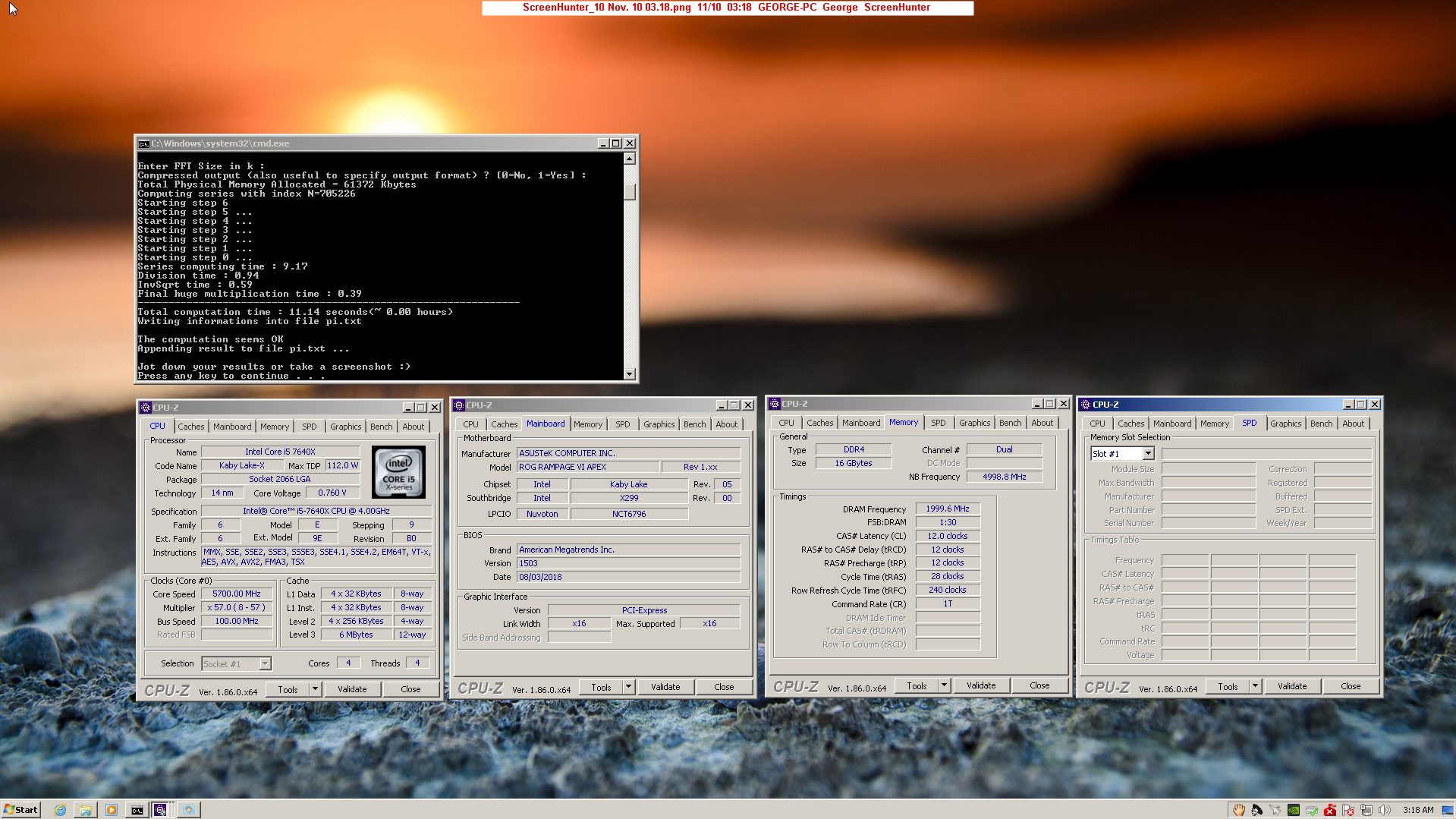The width and height of the screenshot is (1456, 819).
Task: Click the red security alert tray icon
Action: point(1330,810)
